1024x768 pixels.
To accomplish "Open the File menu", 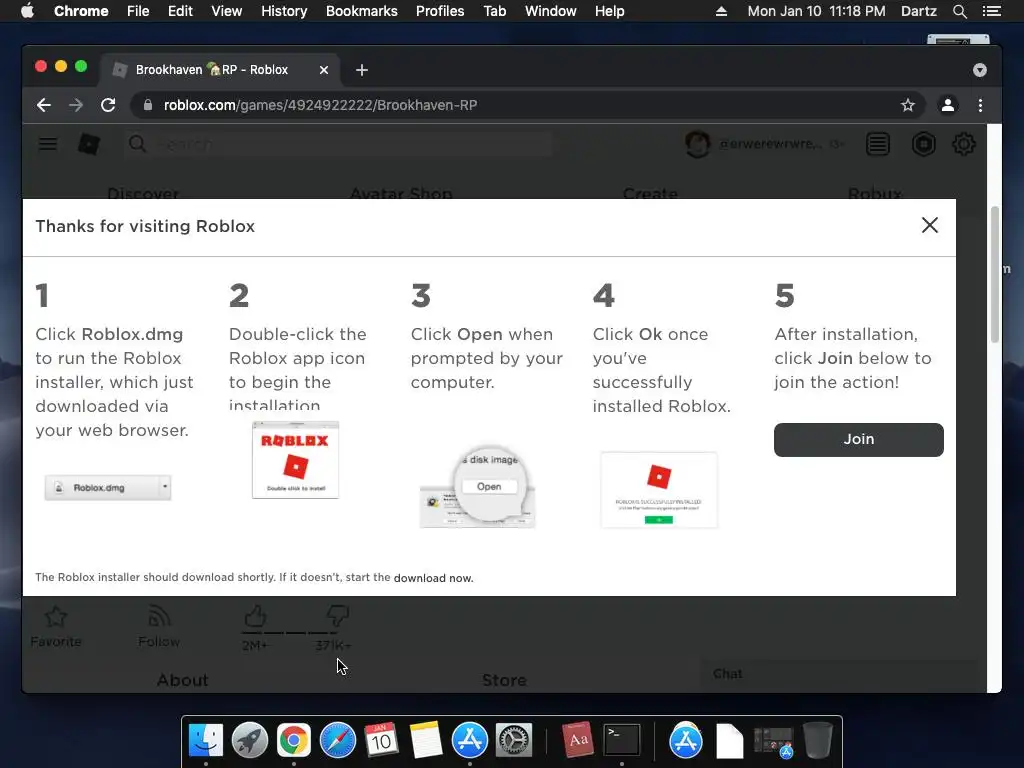I will pyautogui.click(x=138, y=11).
